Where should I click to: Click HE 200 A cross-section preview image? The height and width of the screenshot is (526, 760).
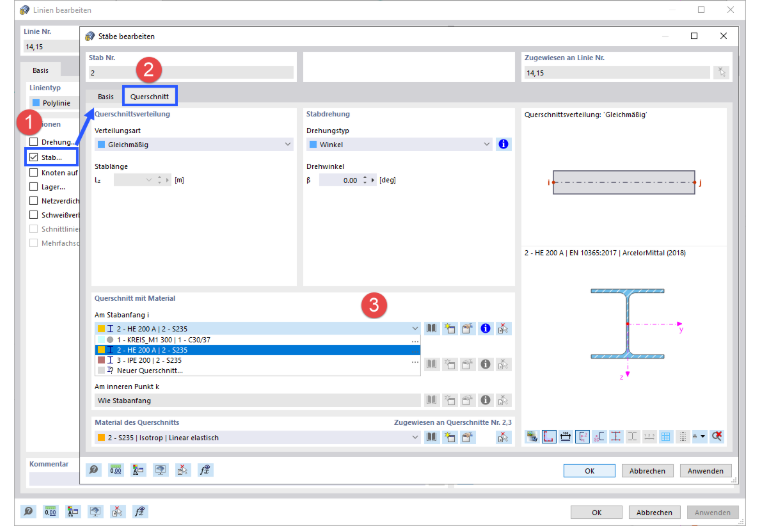628,324
